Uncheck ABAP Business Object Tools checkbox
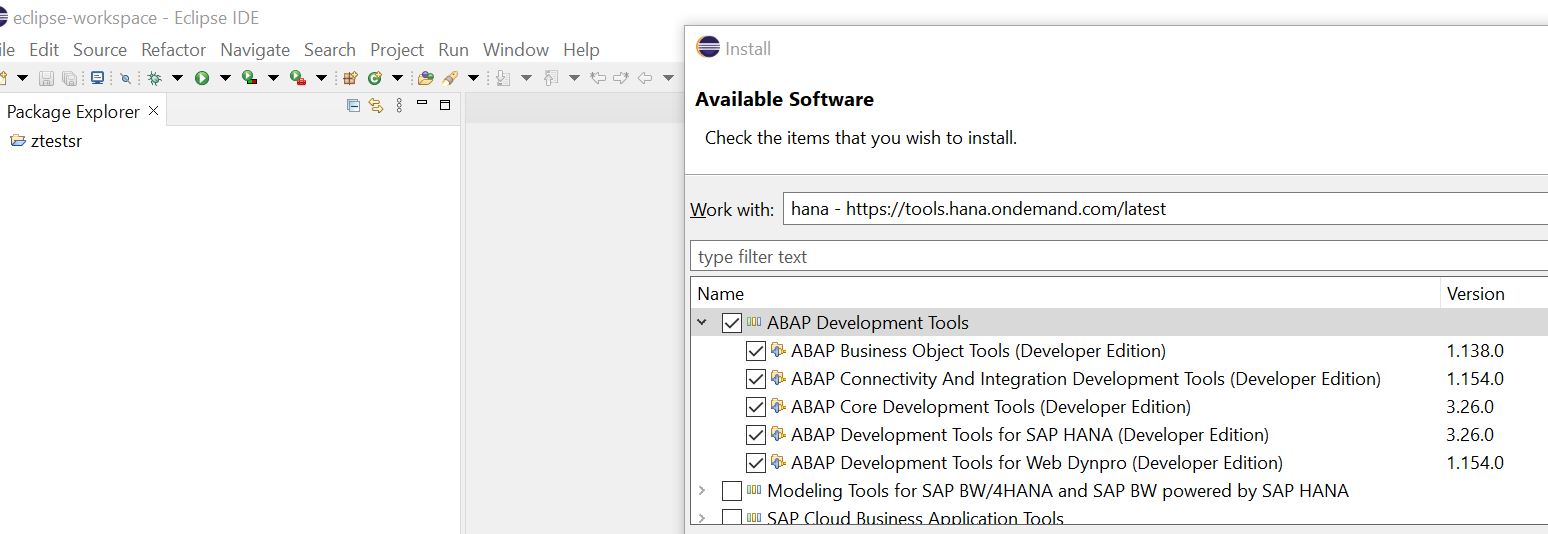Image resolution: width=1548 pixels, height=534 pixels. pyautogui.click(x=756, y=351)
